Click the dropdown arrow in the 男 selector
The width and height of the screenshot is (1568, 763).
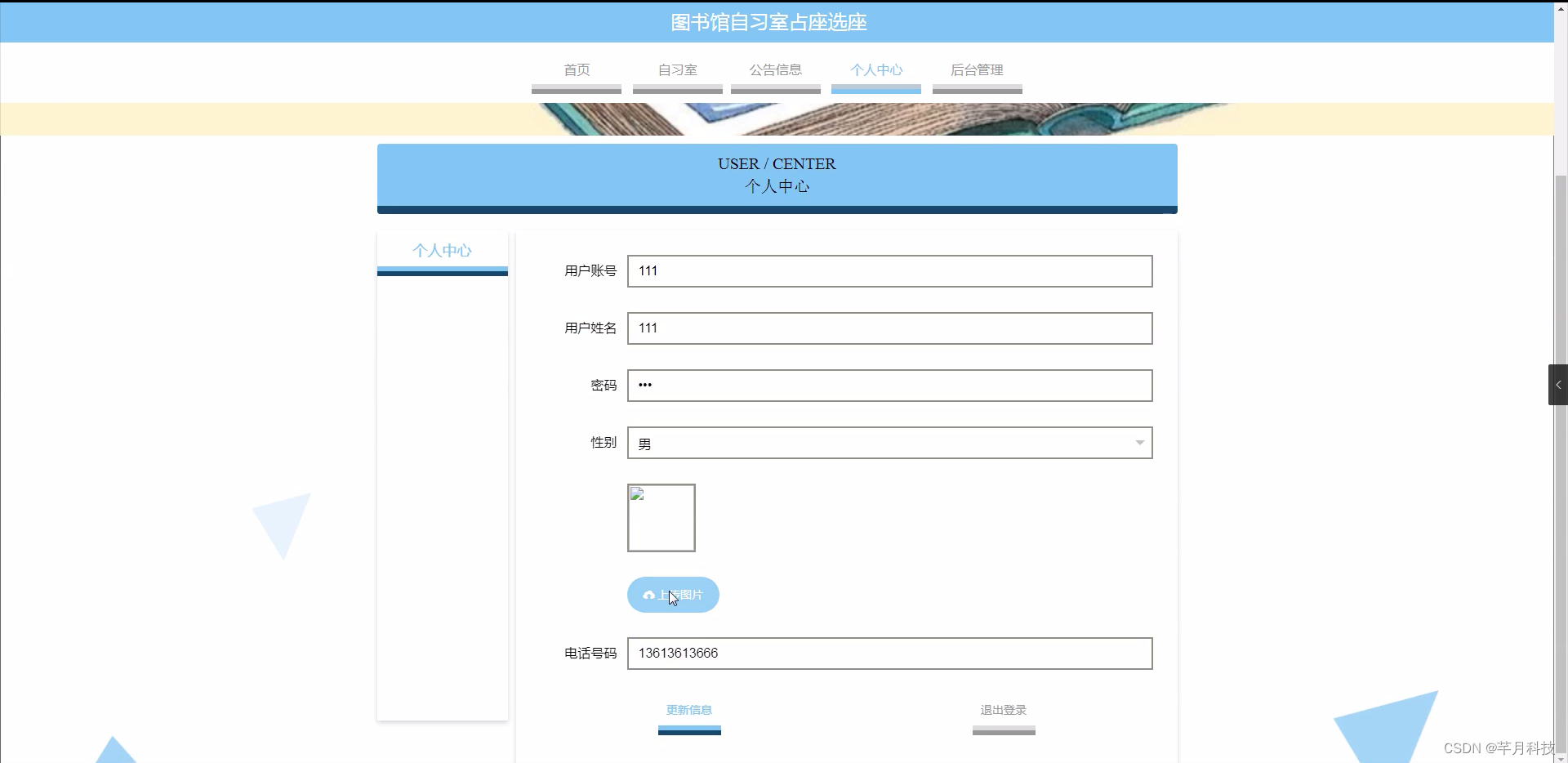click(x=1138, y=443)
